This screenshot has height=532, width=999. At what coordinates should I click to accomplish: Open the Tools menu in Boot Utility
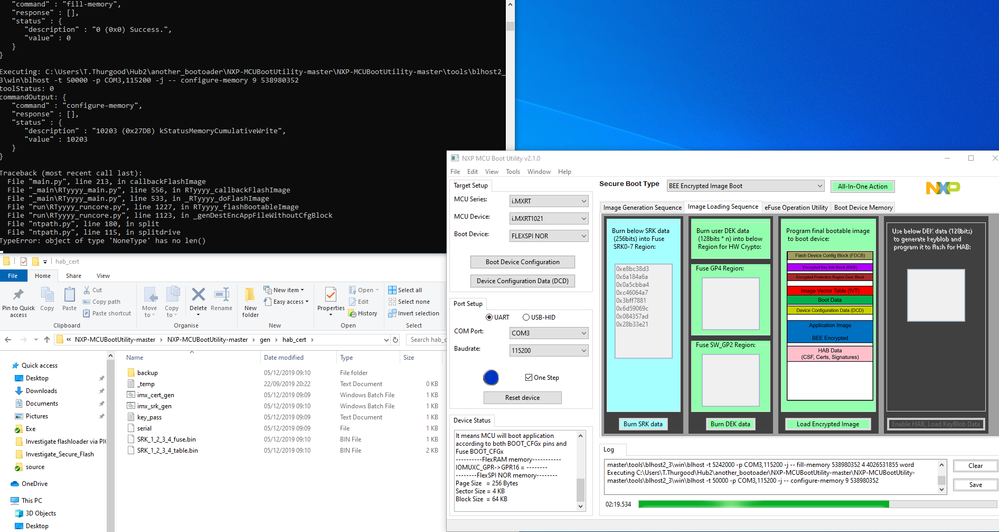point(513,172)
